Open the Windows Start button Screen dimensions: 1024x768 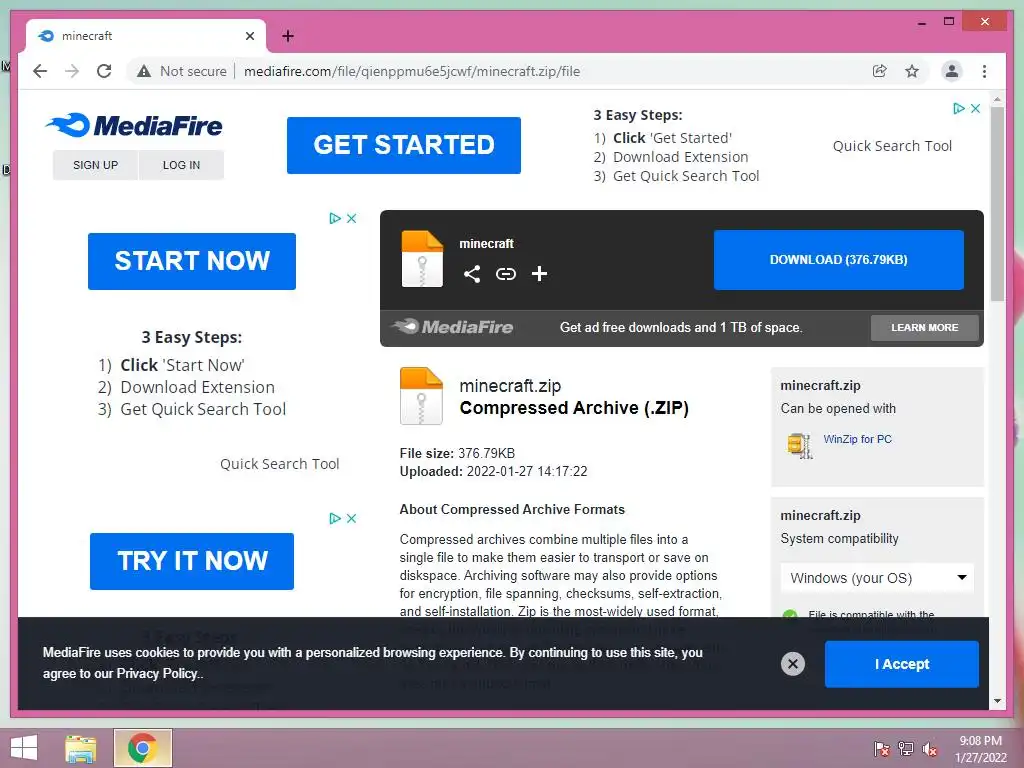click(x=24, y=748)
